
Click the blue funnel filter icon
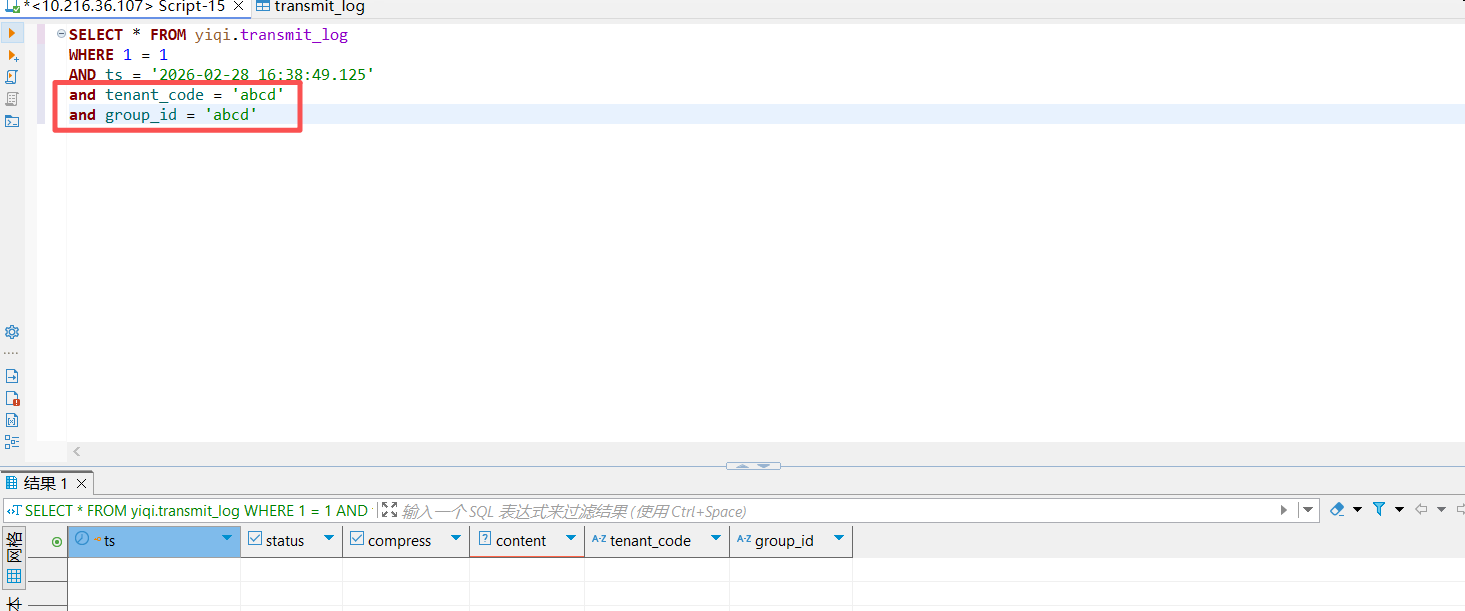coord(1379,510)
